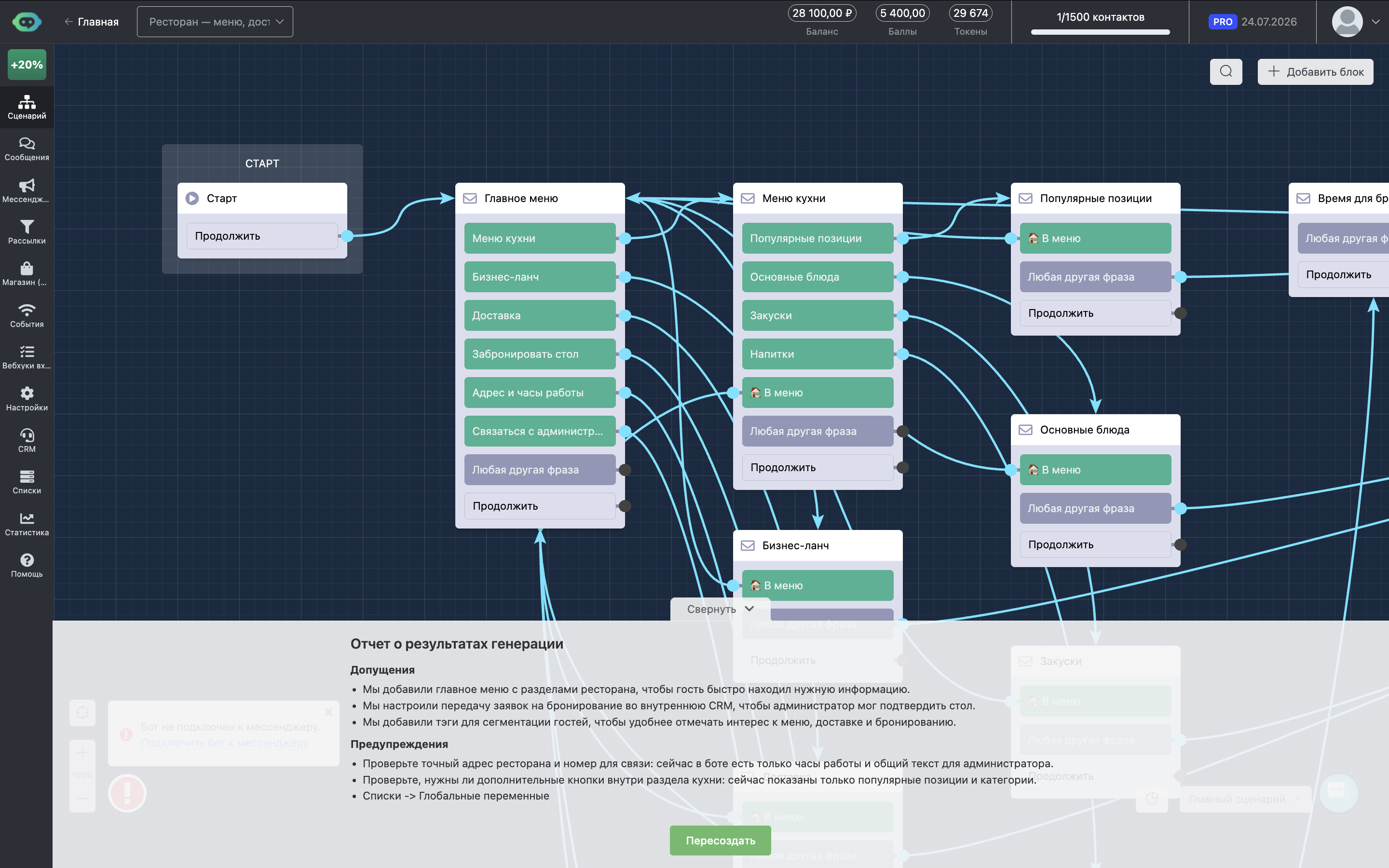The height and width of the screenshot is (868, 1389).
Task: Select Популярные позиции button in Меню кухни
Action: (818, 238)
